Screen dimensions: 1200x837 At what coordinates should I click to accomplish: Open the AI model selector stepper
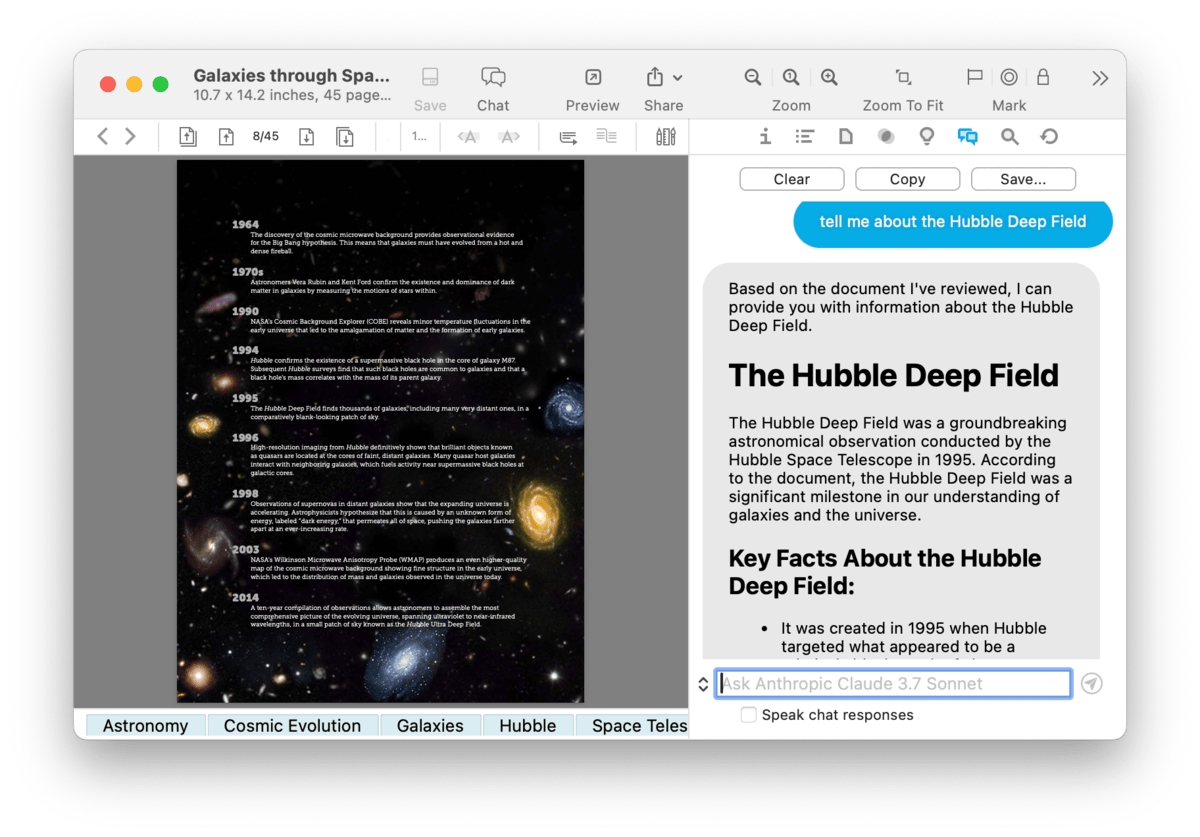pos(703,684)
